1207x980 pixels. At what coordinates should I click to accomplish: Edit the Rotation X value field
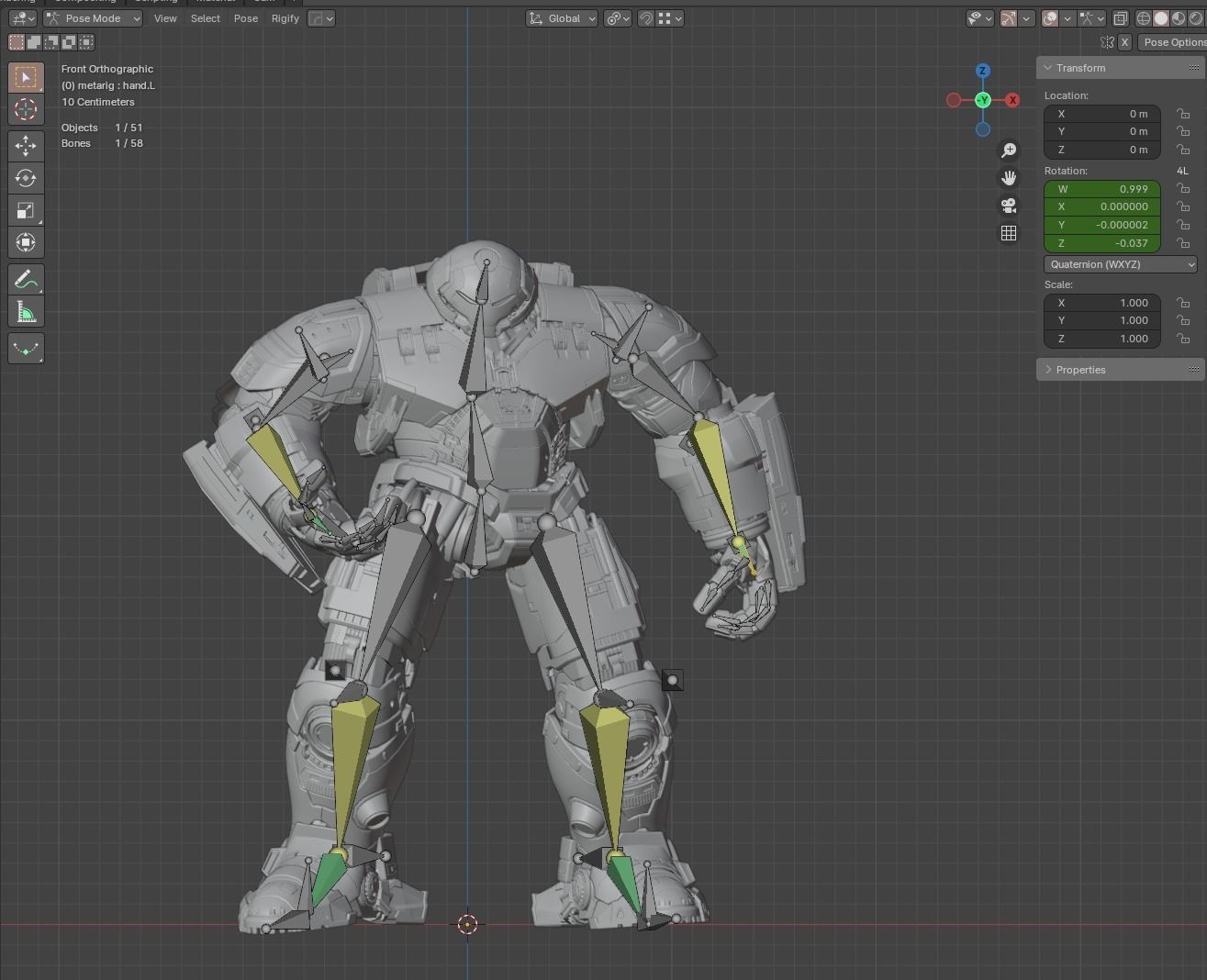click(1102, 206)
